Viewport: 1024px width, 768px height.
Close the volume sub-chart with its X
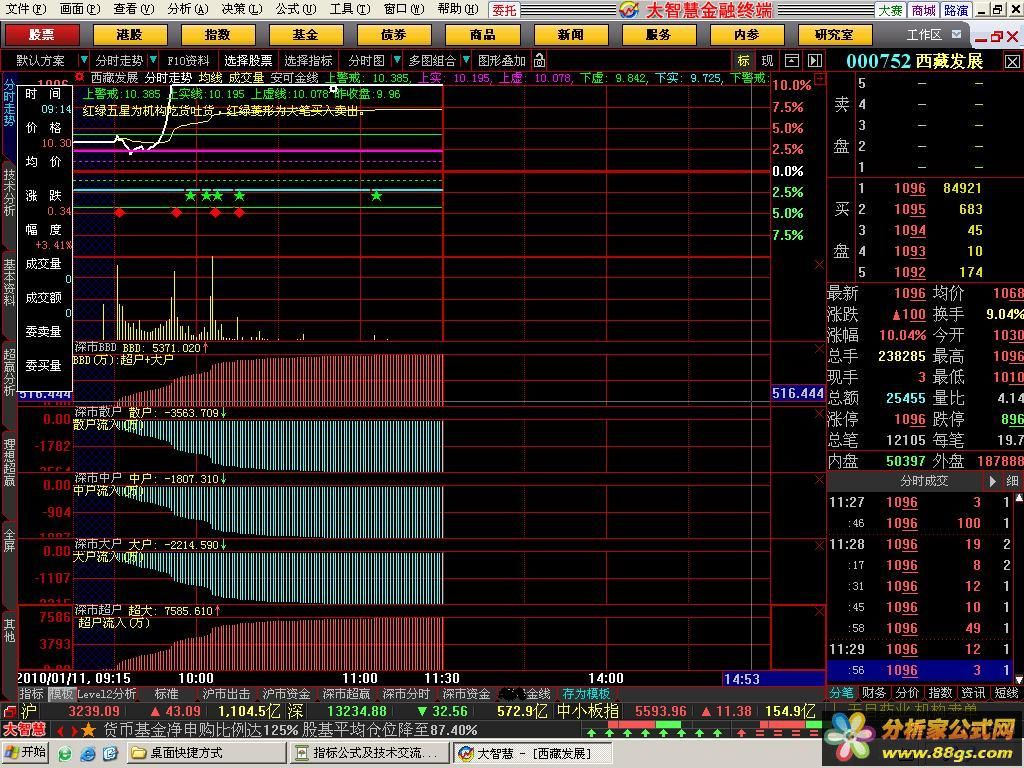(x=820, y=264)
